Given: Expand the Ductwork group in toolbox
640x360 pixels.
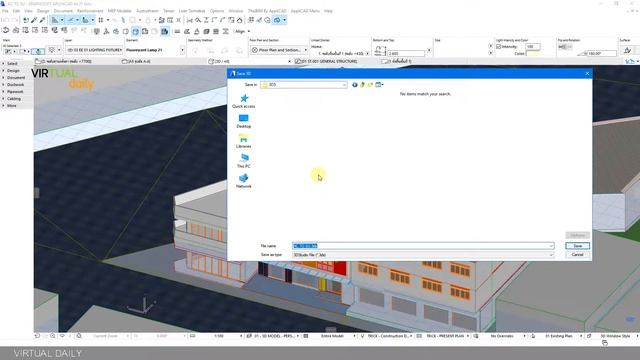Looking at the screenshot, I should click(15, 84).
